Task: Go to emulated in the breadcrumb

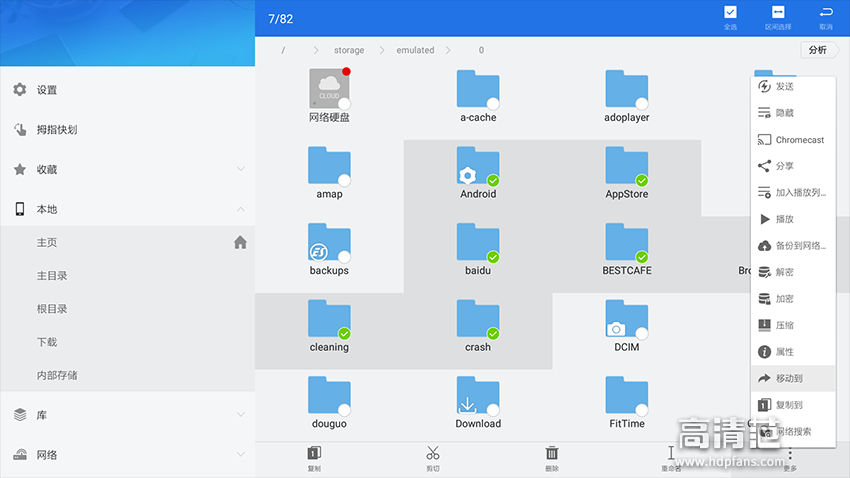Action: pos(415,50)
